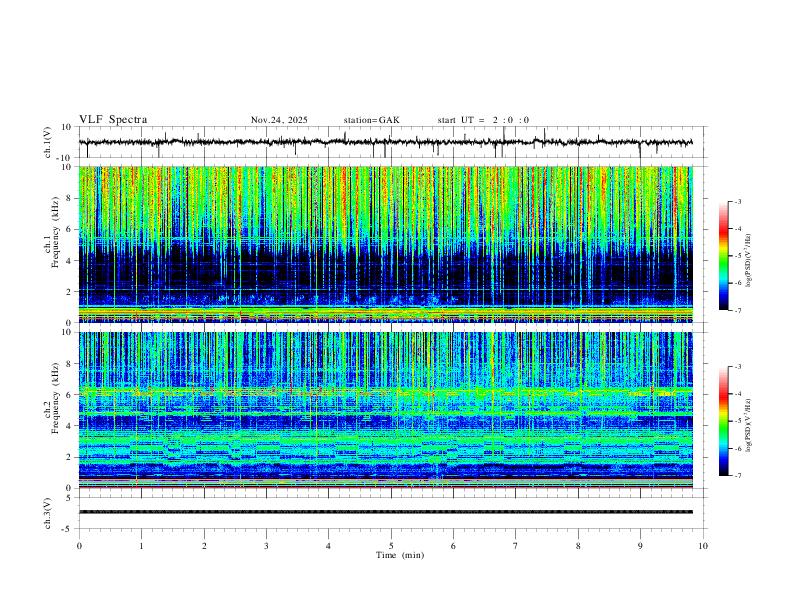Click the 'station=GAK' header text
Image resolution: width=792 pixels, height=612 pixels.
pos(372,120)
